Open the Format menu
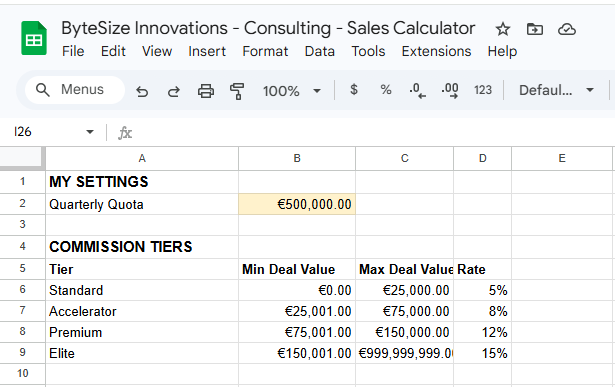Image resolution: width=615 pixels, height=387 pixels. [x=265, y=51]
